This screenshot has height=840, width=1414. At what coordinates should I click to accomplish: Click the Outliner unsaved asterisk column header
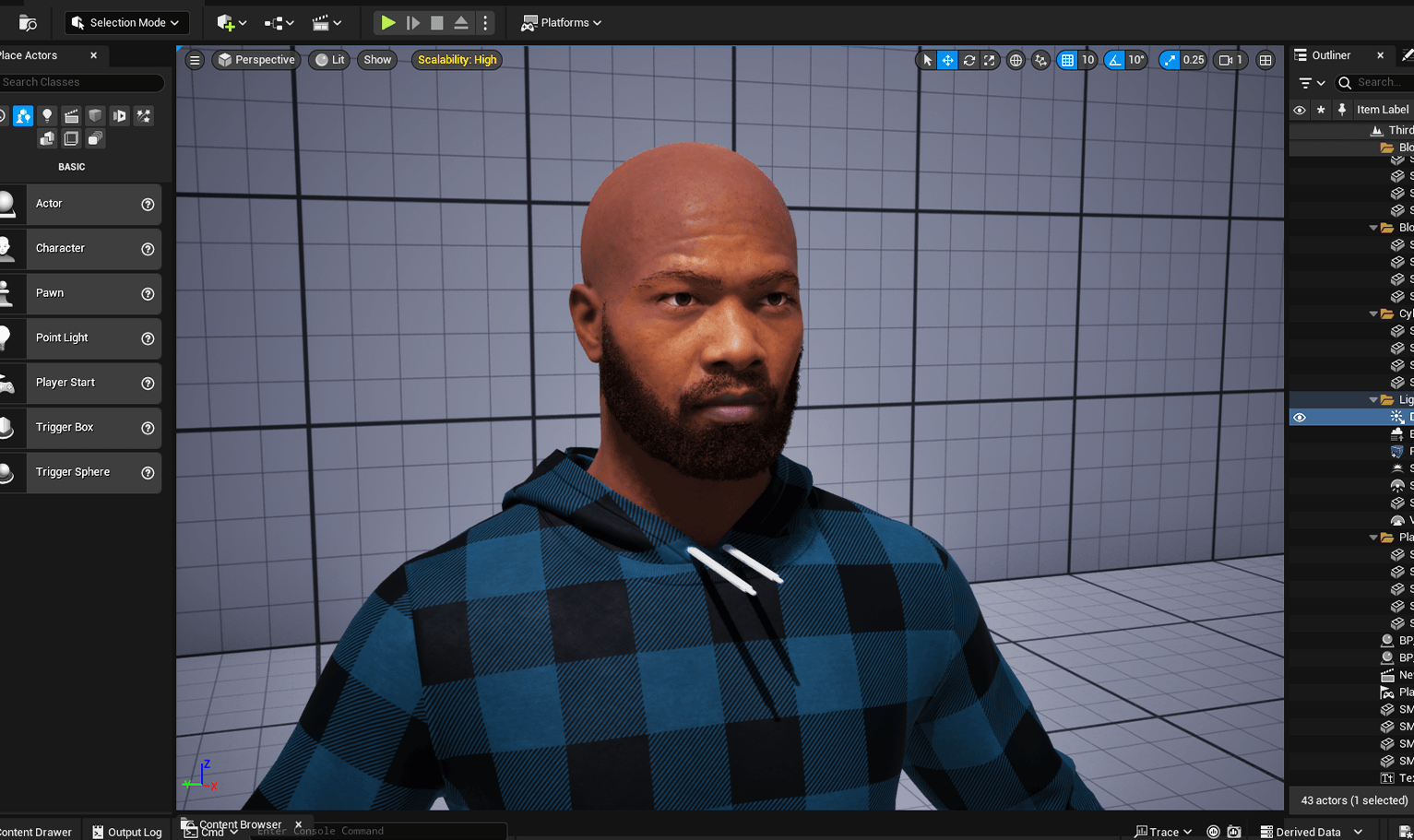[1321, 110]
